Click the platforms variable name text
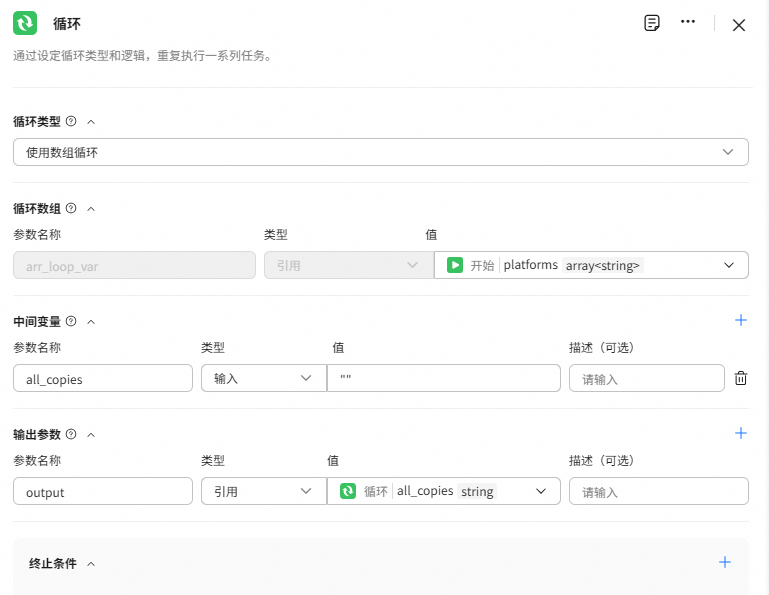 pyautogui.click(x=530, y=265)
